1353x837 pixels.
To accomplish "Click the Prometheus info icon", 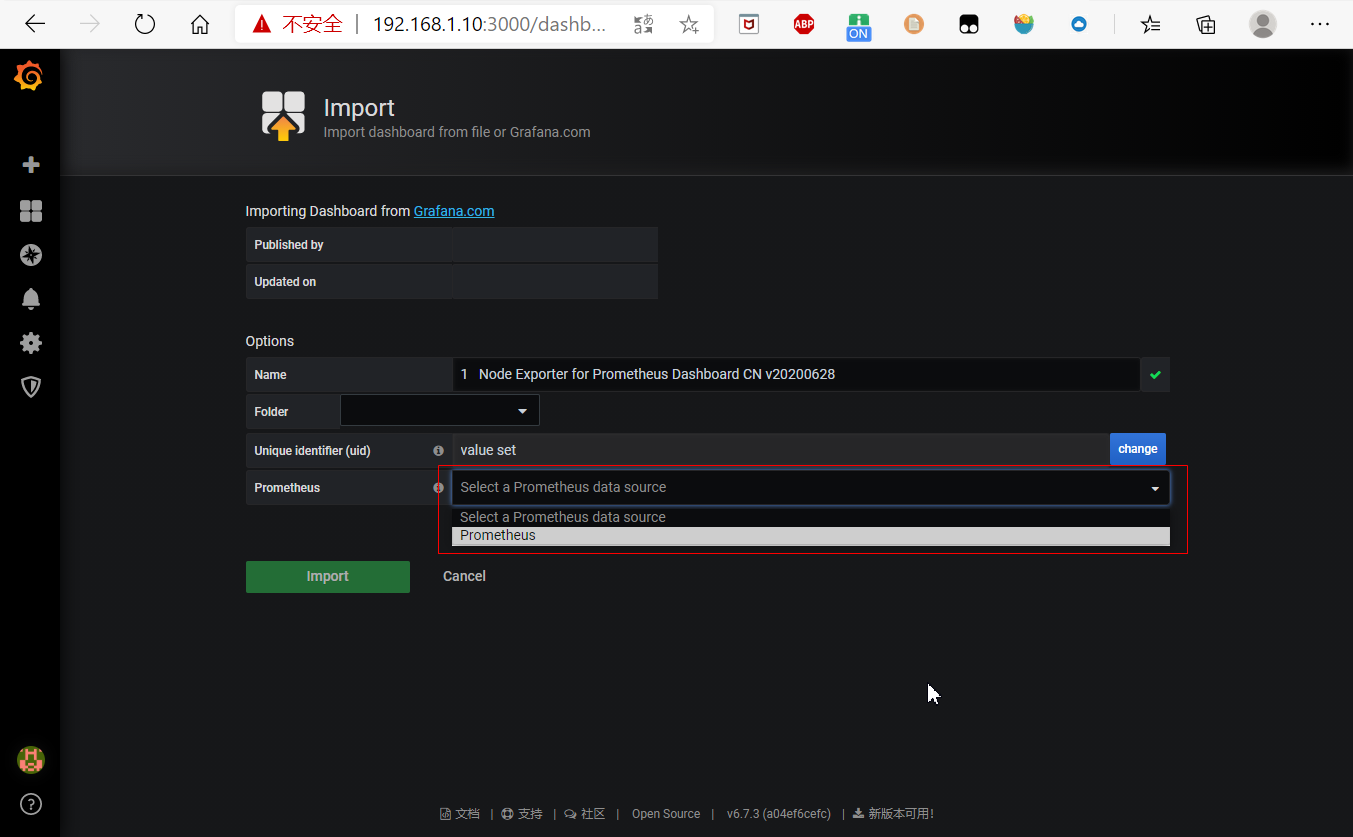I will pyautogui.click(x=438, y=488).
